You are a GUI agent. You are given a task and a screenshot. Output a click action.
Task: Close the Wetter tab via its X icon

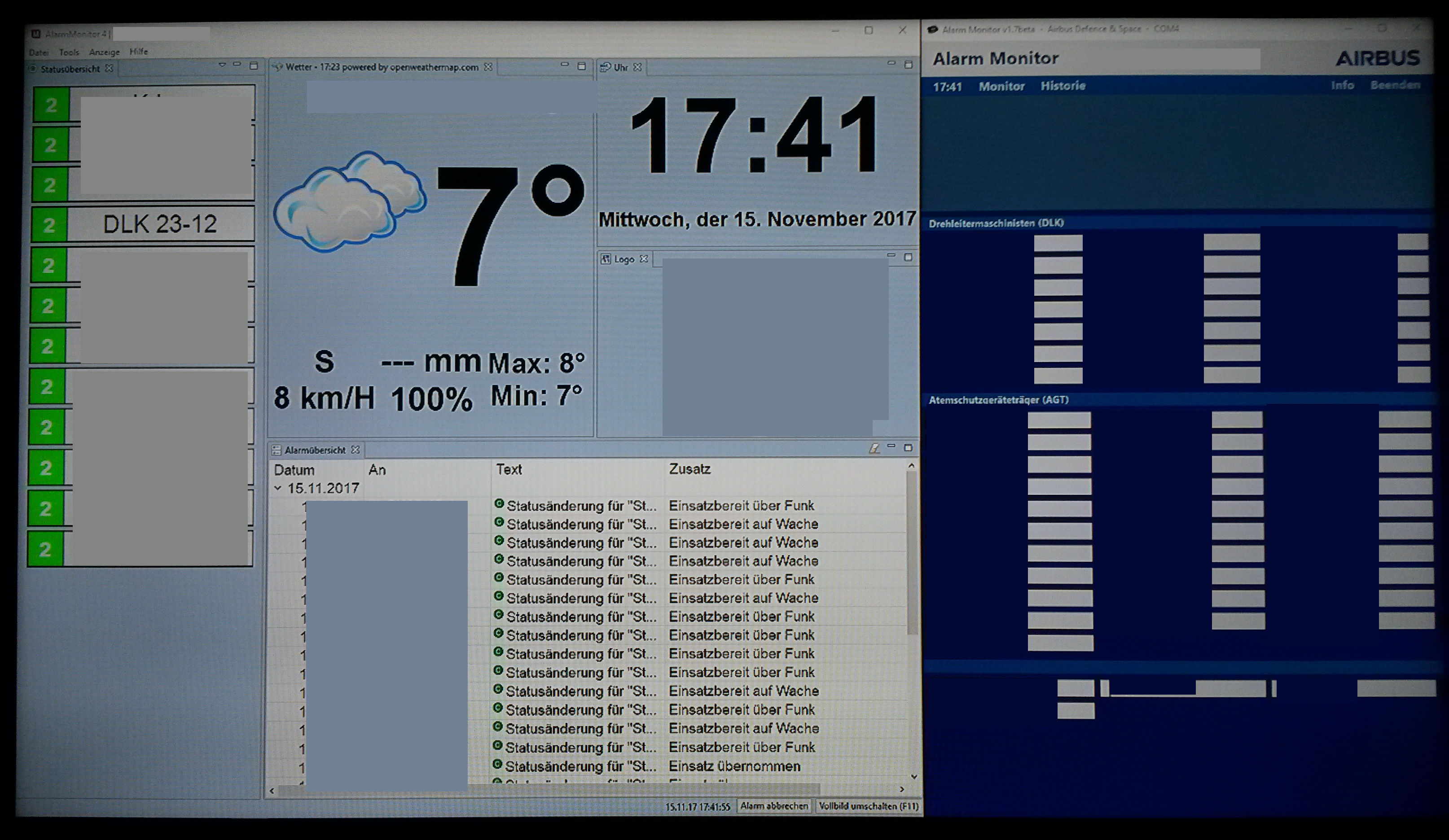488,67
